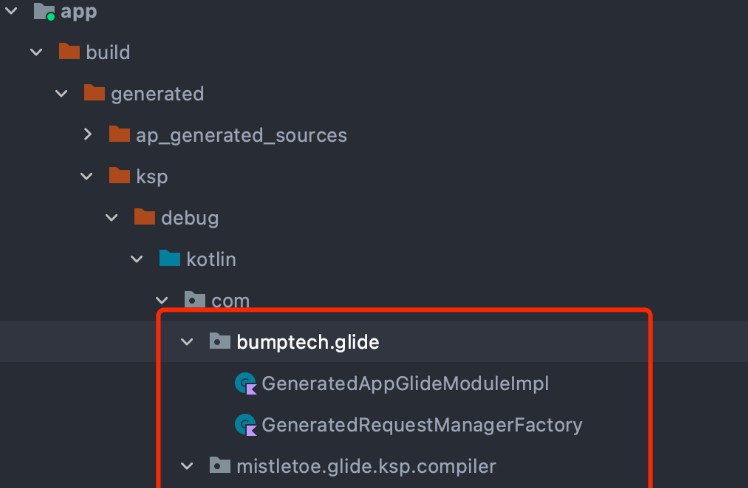The height and width of the screenshot is (488, 748).
Task: Click the GeneratedAppGlideModuleImpl Kotlin class icon
Action: click(x=246, y=384)
